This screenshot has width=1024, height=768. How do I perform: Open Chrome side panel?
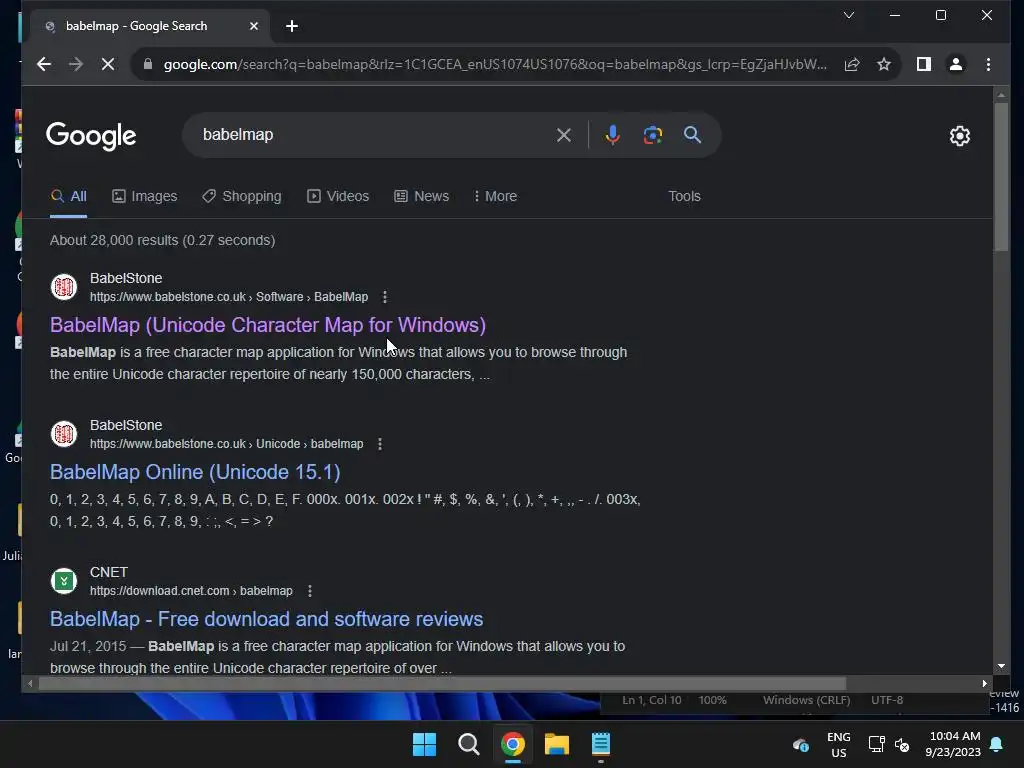coord(923,64)
